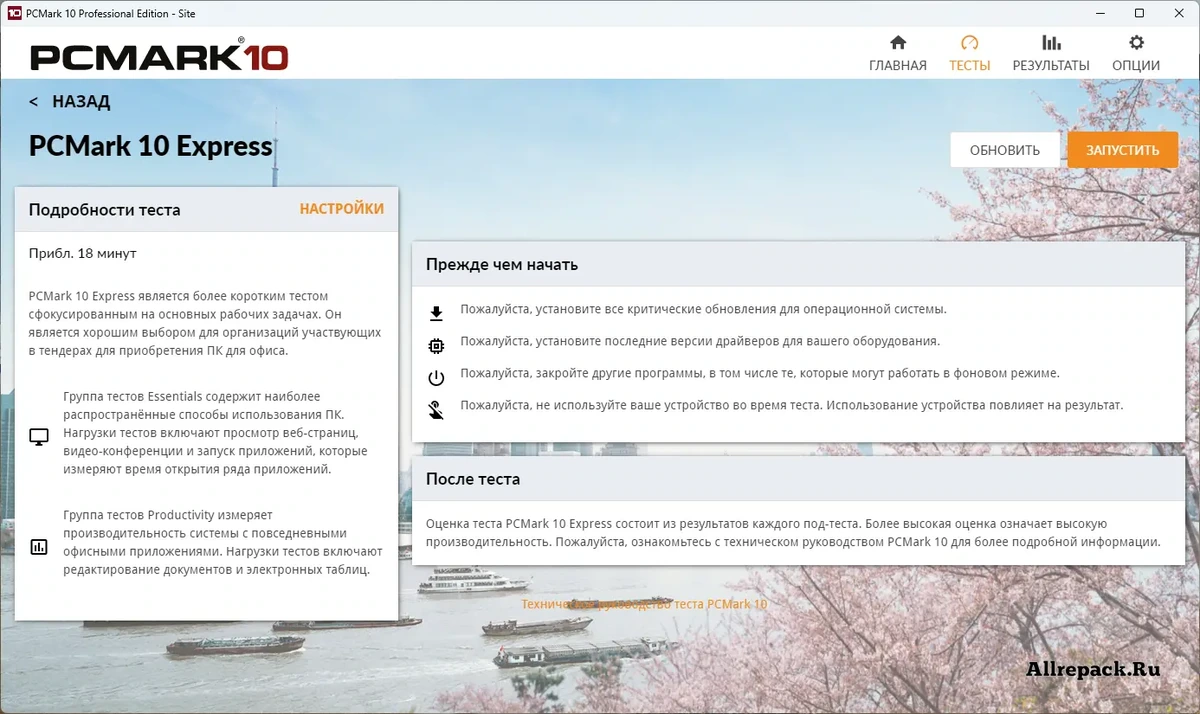Click the PCMARK 10 logo
1200x714 pixels.
(x=159, y=55)
